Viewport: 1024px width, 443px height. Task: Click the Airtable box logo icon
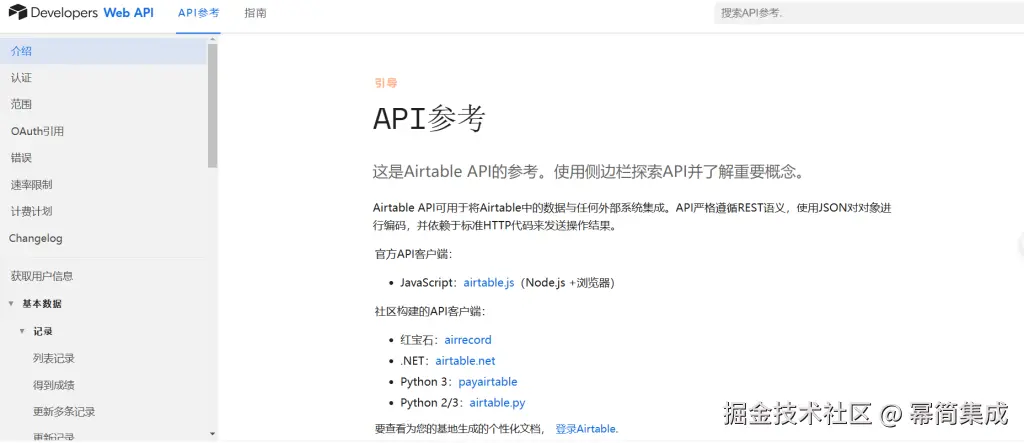point(18,12)
